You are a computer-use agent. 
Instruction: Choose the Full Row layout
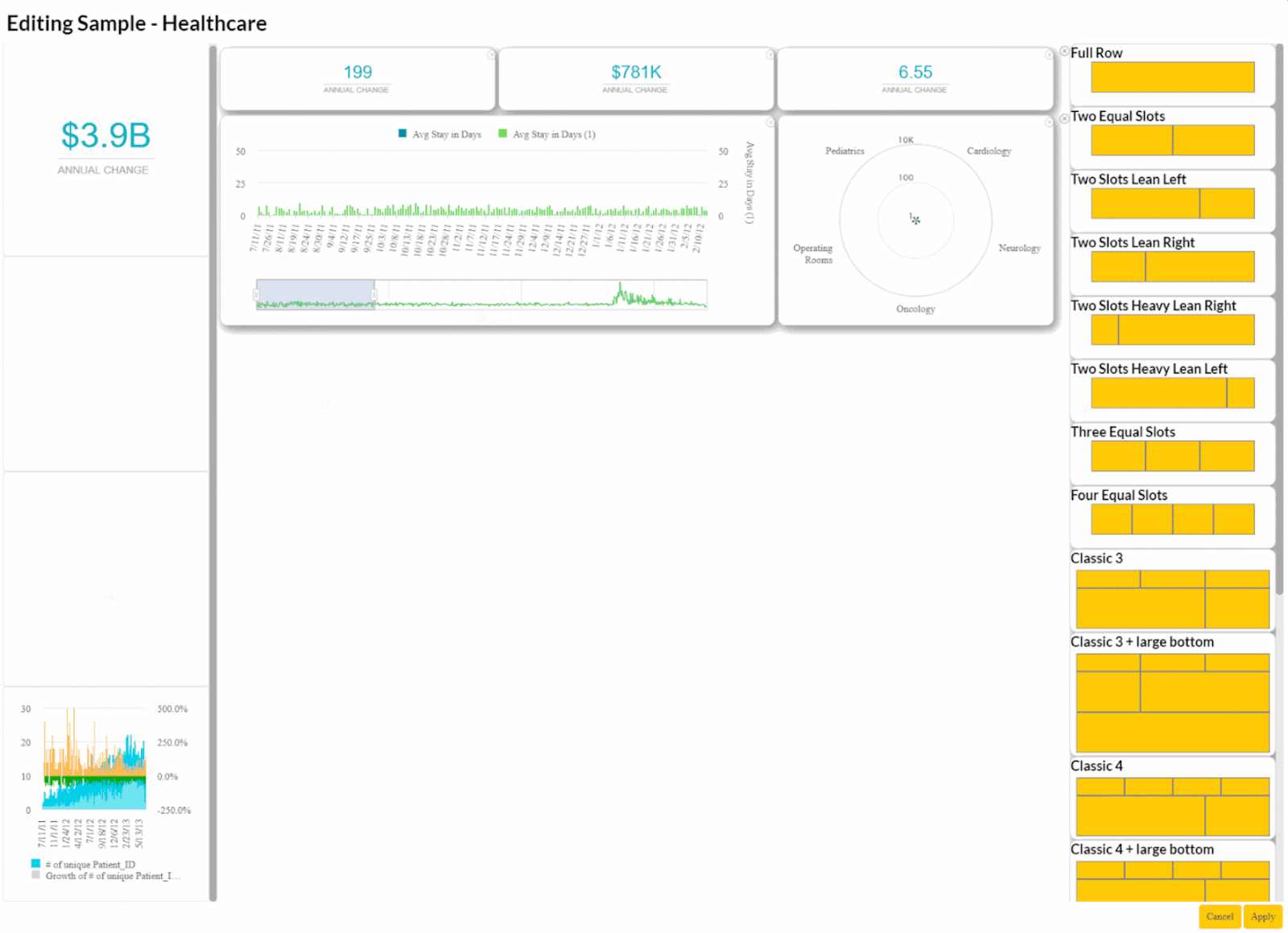click(1172, 76)
